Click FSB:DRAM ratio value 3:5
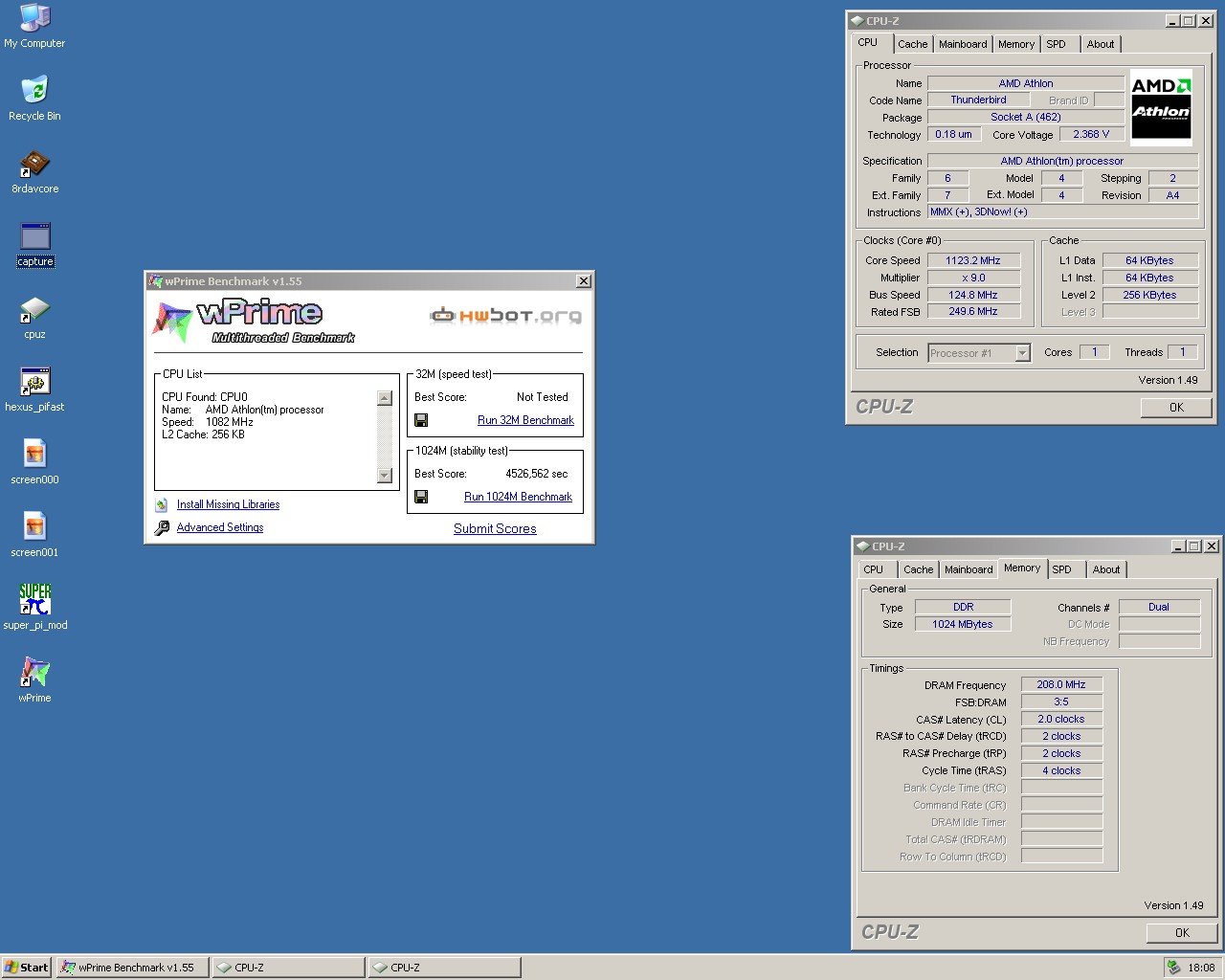 [x=1061, y=702]
